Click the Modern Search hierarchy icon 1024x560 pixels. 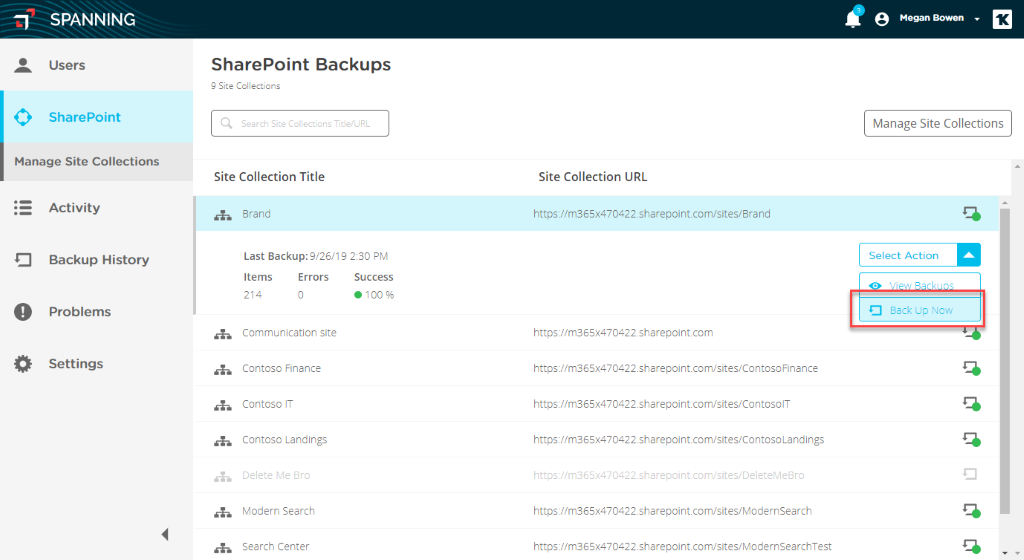(x=223, y=512)
